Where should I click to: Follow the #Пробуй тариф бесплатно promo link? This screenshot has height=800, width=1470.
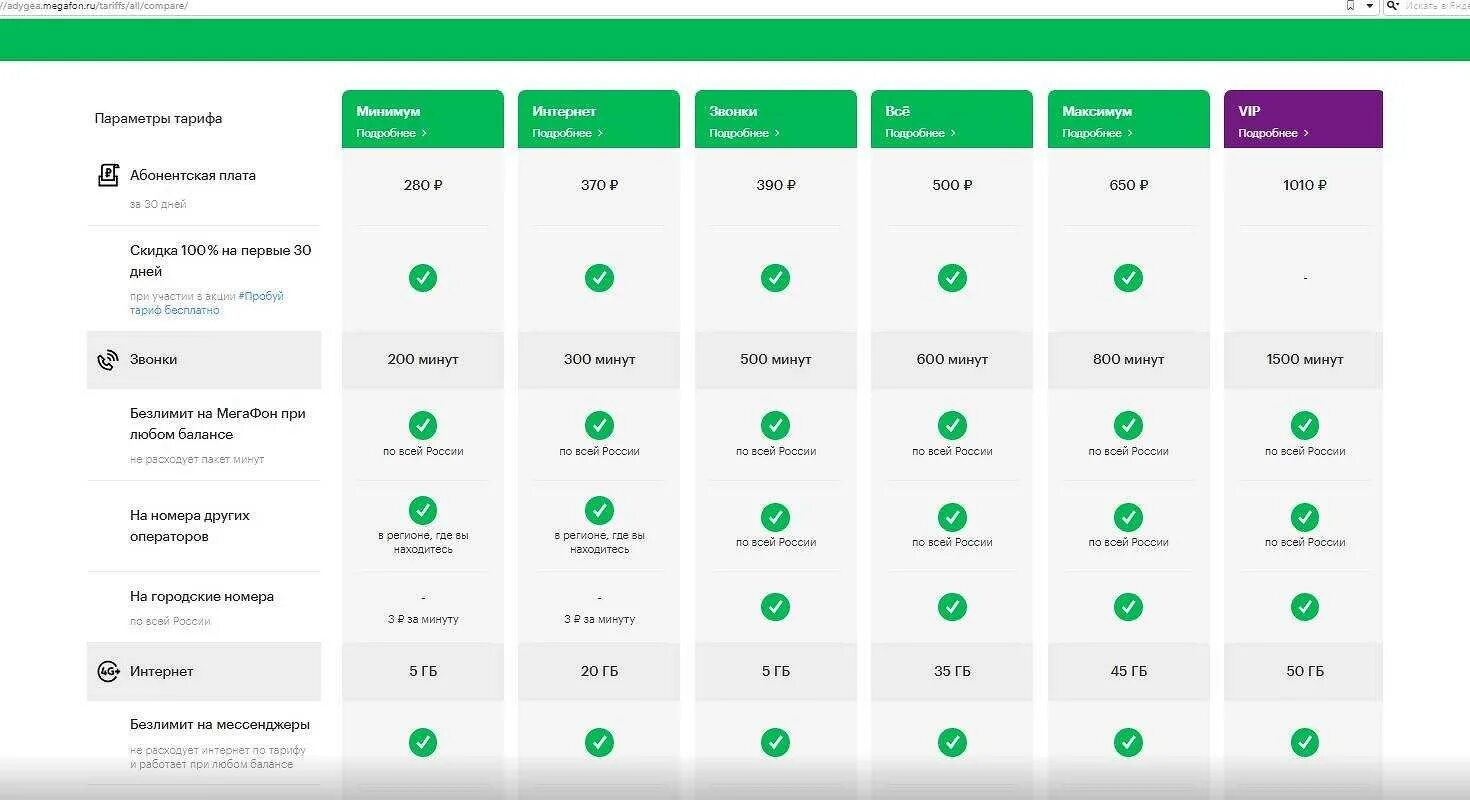point(207,303)
